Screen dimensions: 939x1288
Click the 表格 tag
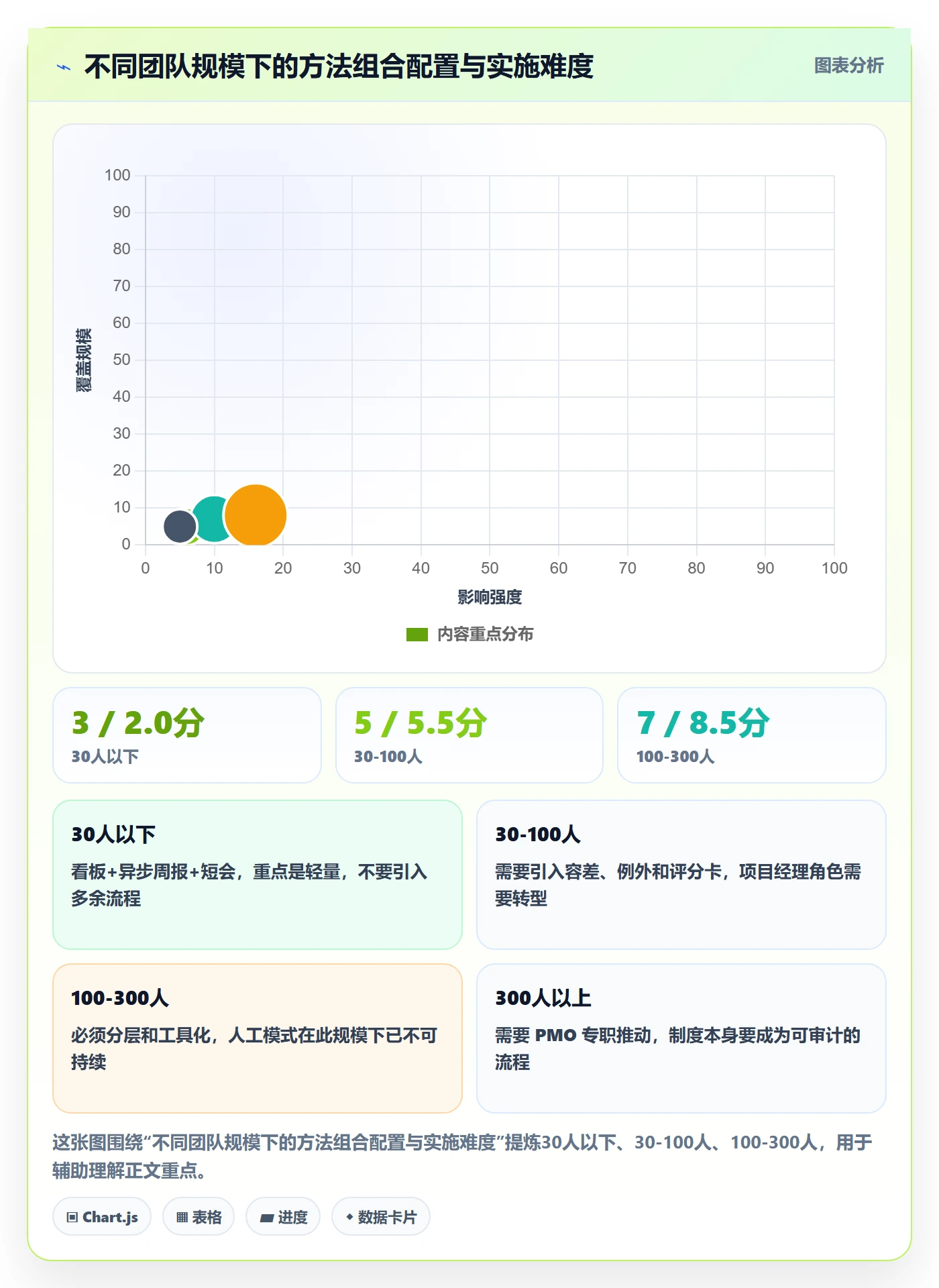click(199, 1217)
